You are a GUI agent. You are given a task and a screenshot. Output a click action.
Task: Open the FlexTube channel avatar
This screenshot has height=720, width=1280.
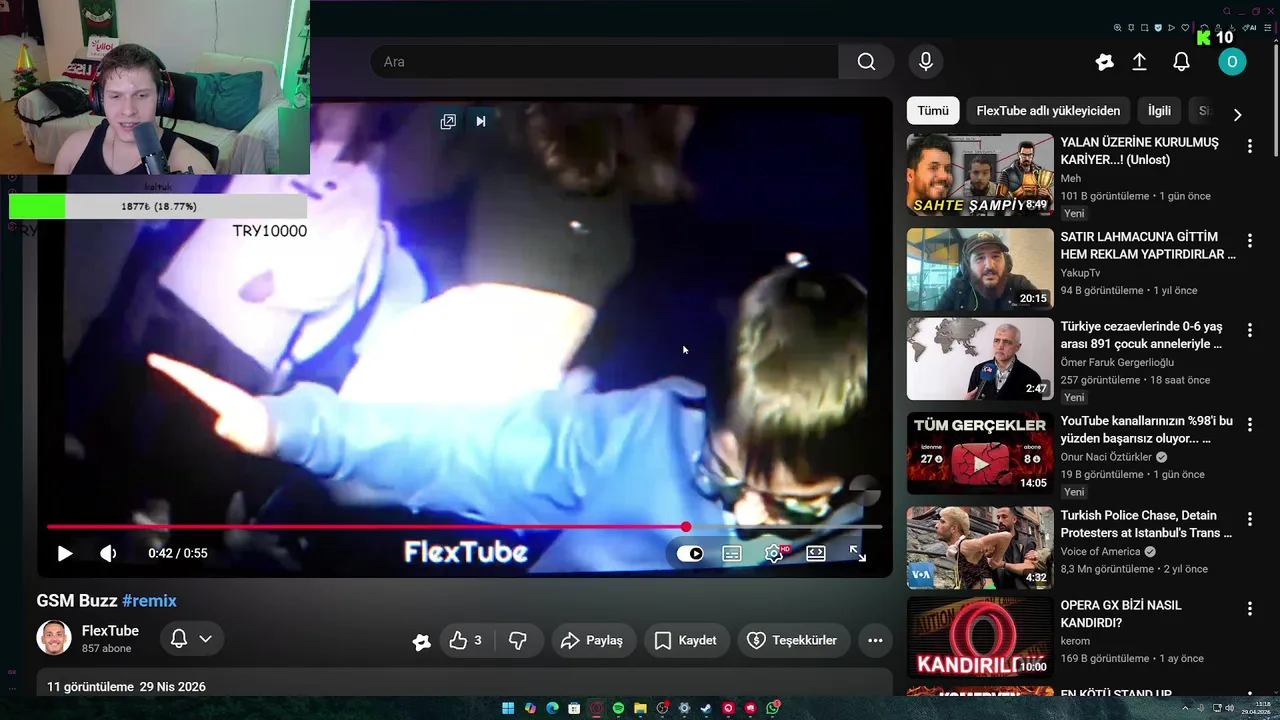pos(54,638)
